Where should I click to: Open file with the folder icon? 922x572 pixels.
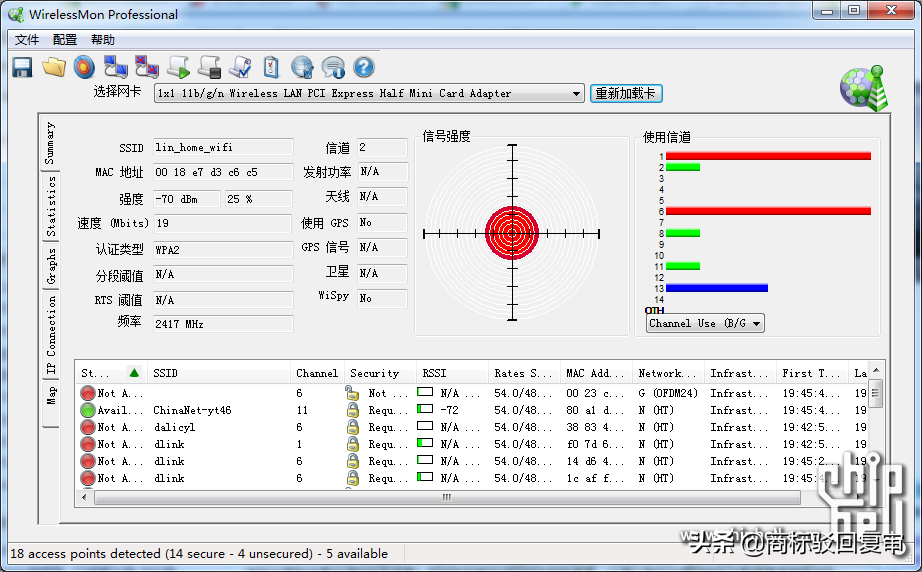(54, 68)
